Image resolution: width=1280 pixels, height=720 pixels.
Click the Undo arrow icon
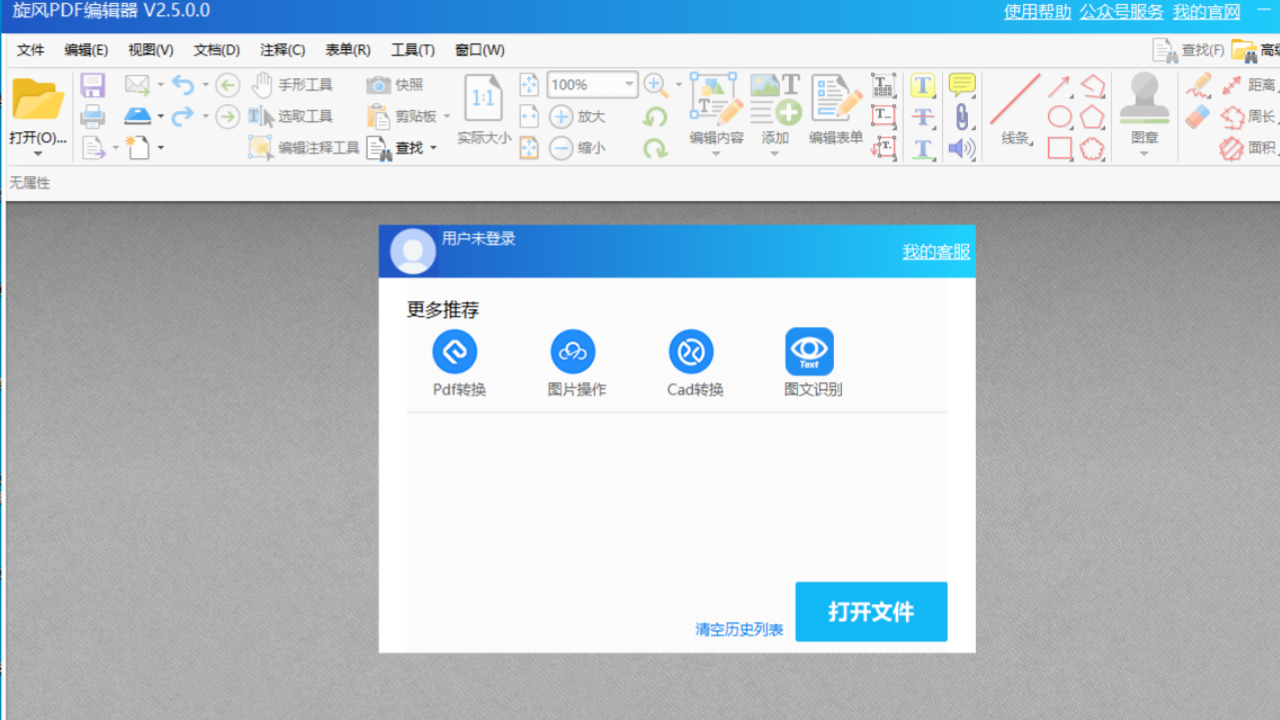[182, 85]
